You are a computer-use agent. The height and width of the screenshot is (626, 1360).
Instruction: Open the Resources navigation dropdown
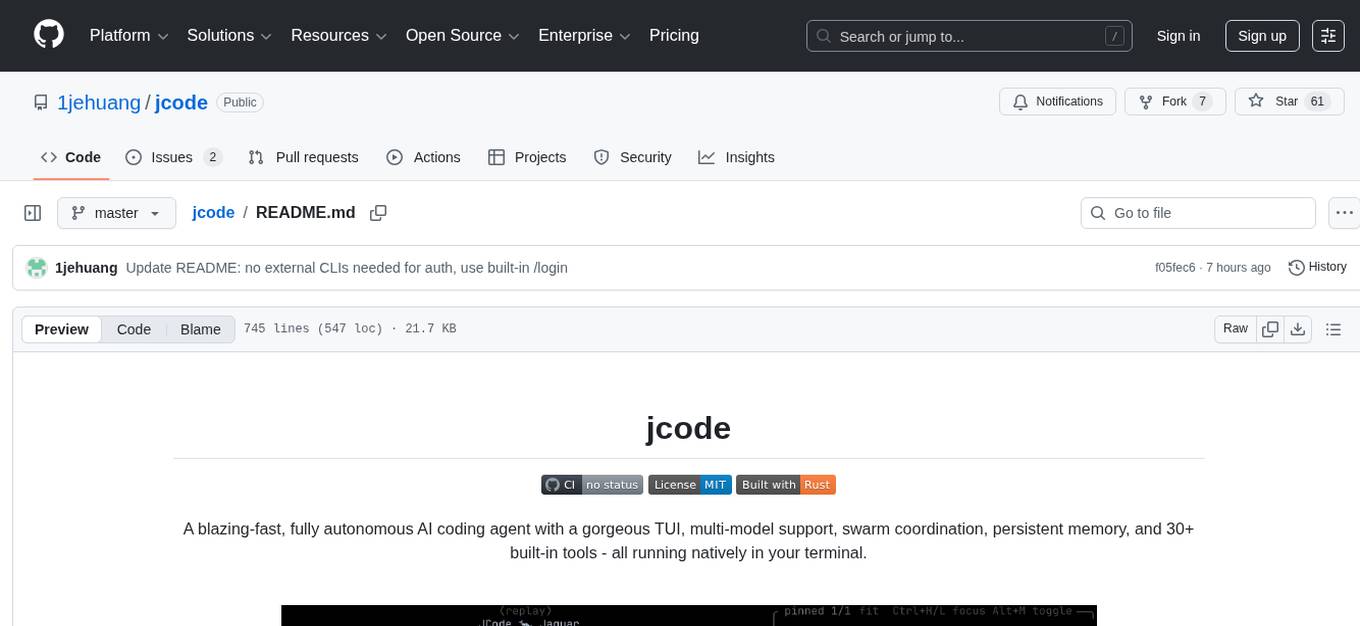coord(338,35)
